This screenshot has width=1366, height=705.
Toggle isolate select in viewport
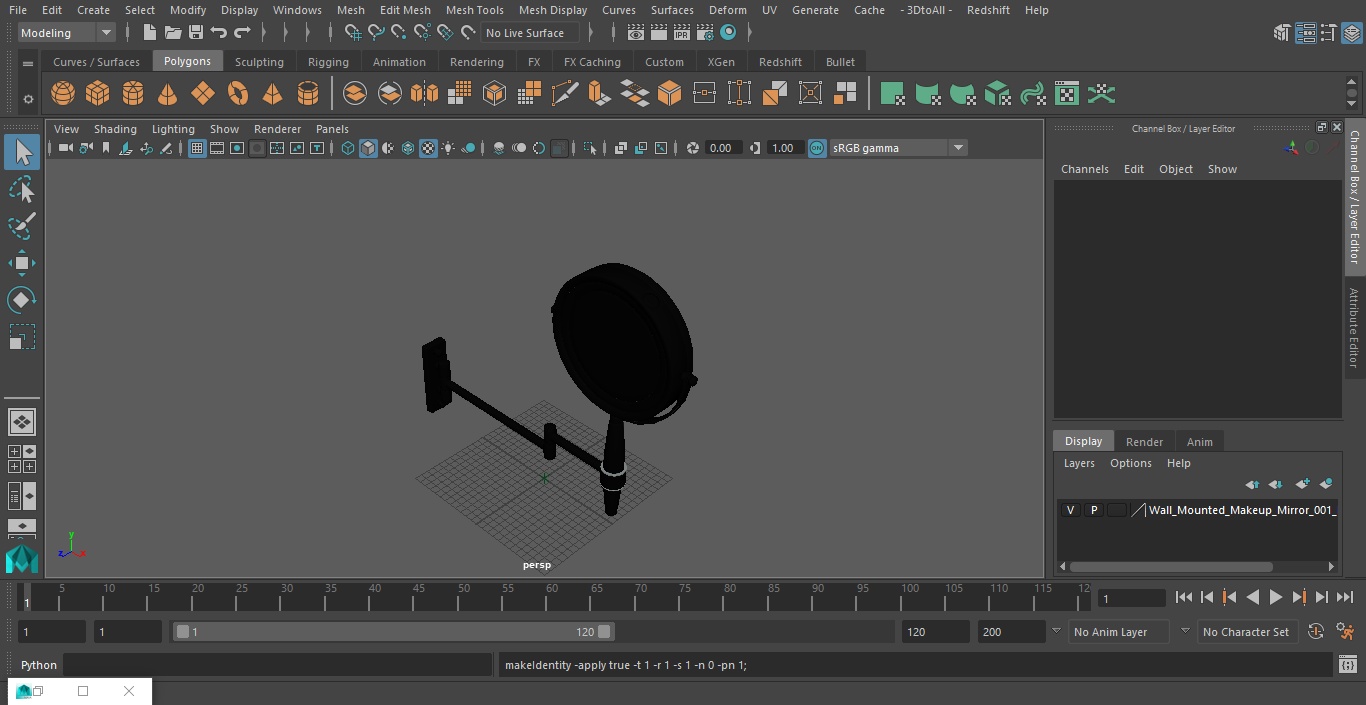(x=590, y=148)
